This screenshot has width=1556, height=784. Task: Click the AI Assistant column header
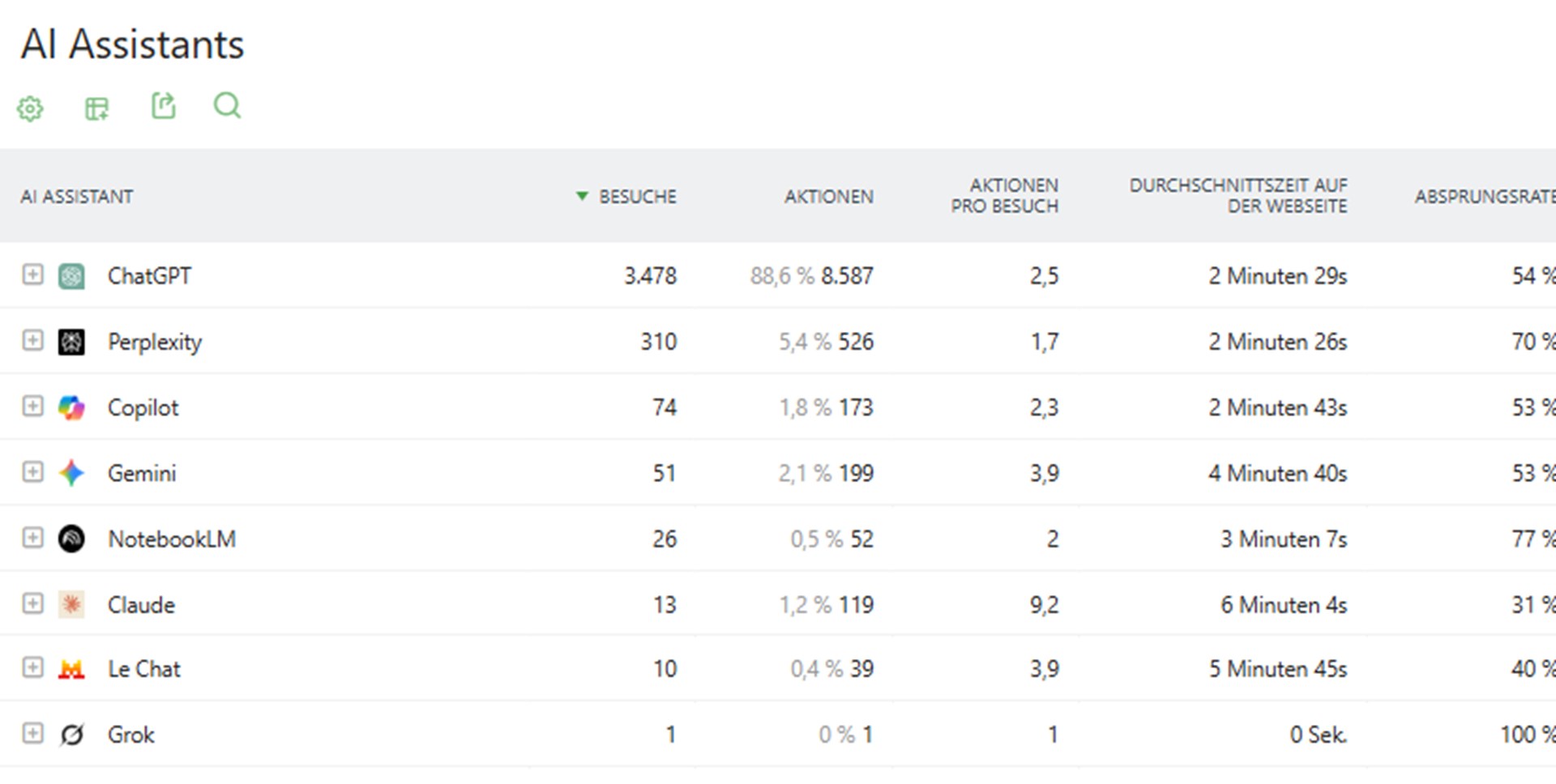77,197
